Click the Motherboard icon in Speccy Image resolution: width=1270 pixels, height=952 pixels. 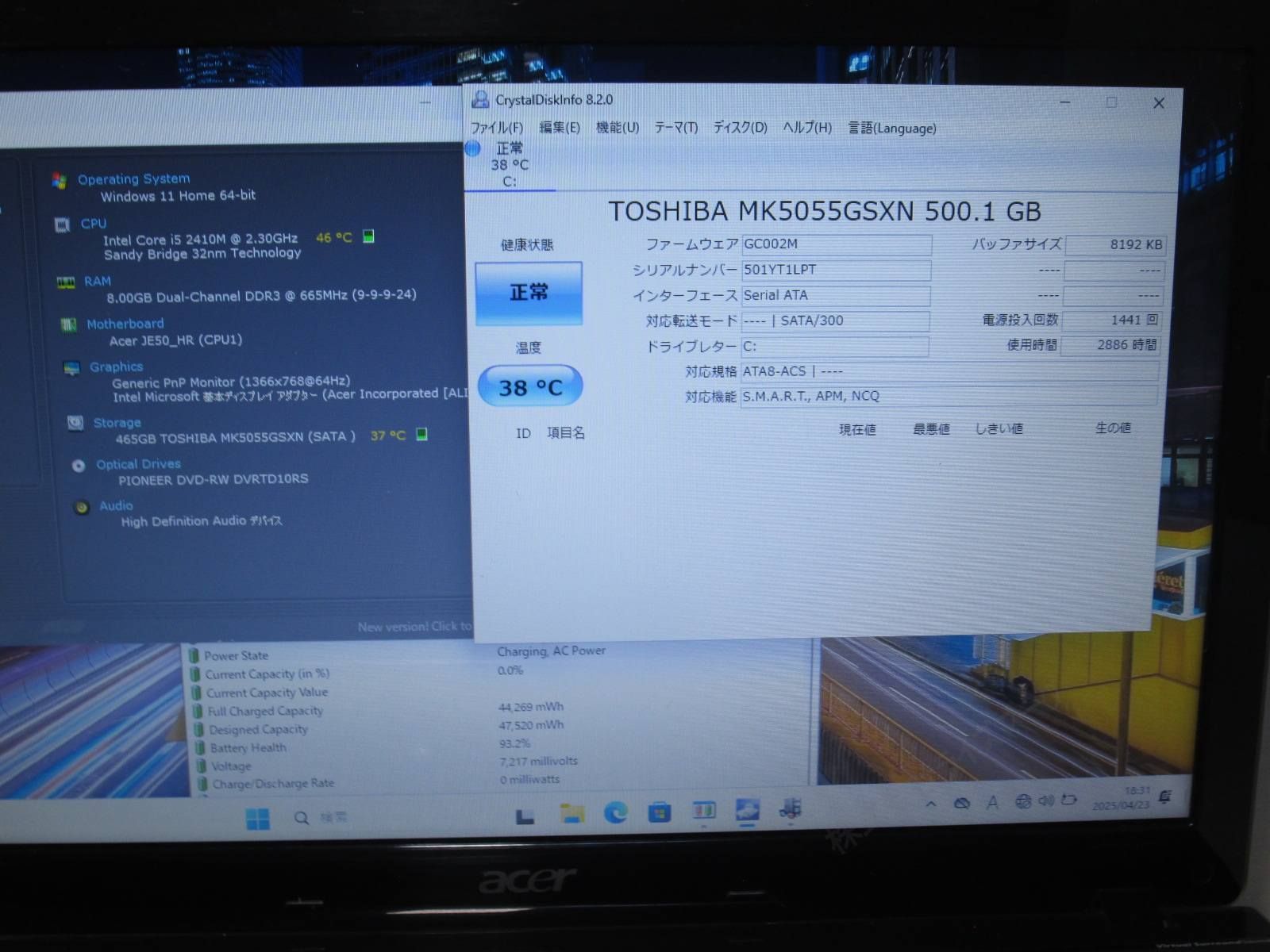[69, 325]
